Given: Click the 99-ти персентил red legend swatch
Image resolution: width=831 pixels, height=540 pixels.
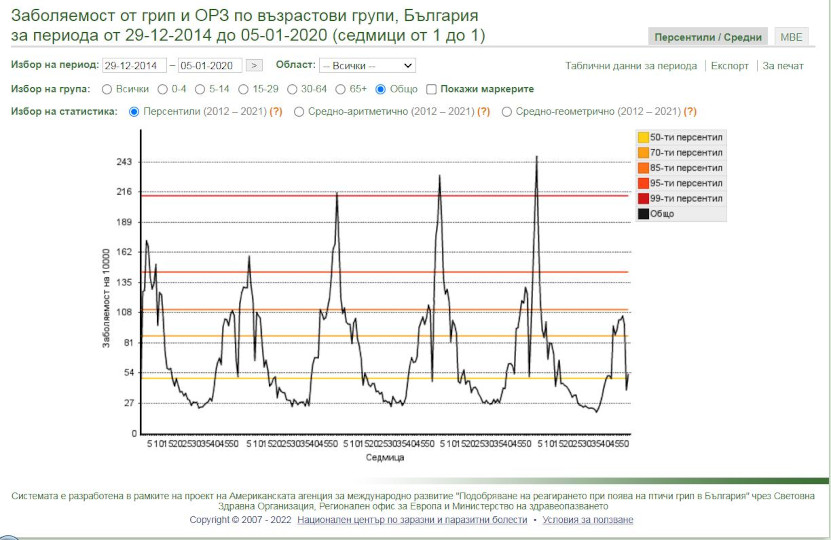Looking at the screenshot, I should point(643,199).
